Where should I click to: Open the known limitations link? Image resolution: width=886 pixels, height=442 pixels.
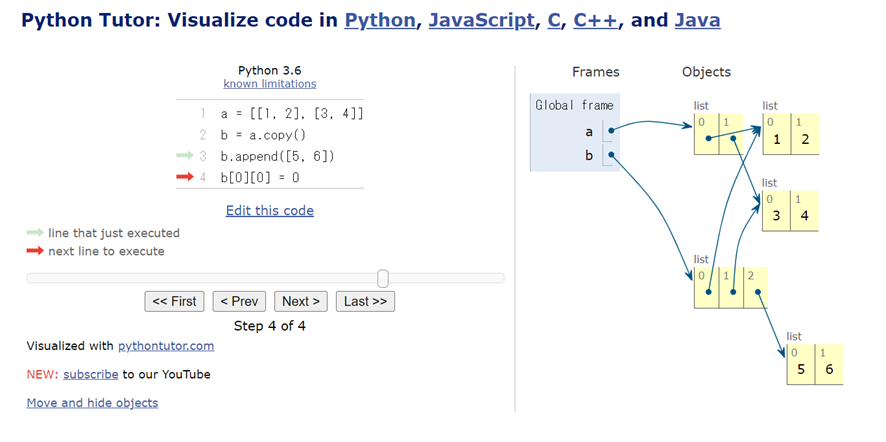point(270,84)
